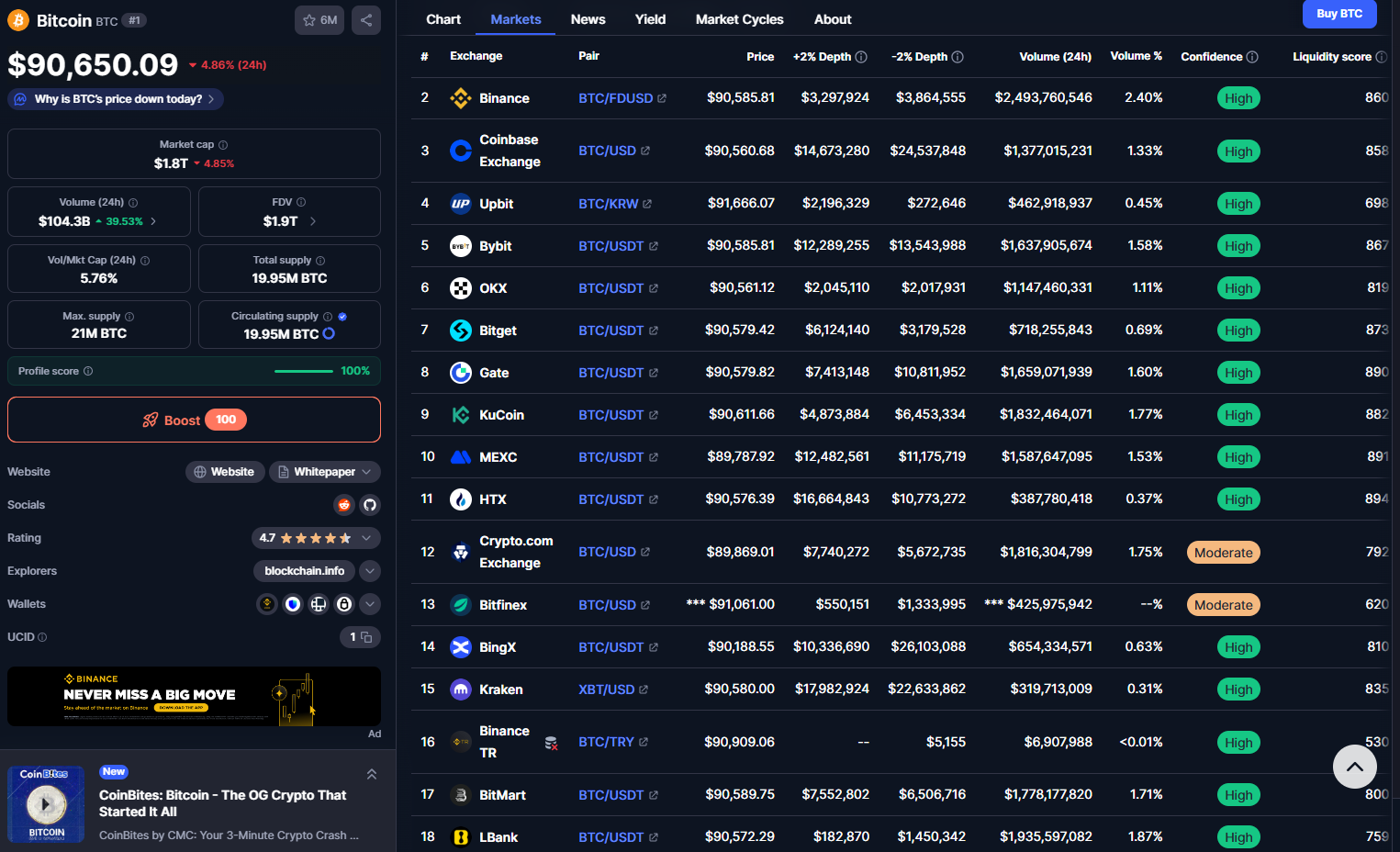Open the GitHub social link icon

tap(370, 505)
